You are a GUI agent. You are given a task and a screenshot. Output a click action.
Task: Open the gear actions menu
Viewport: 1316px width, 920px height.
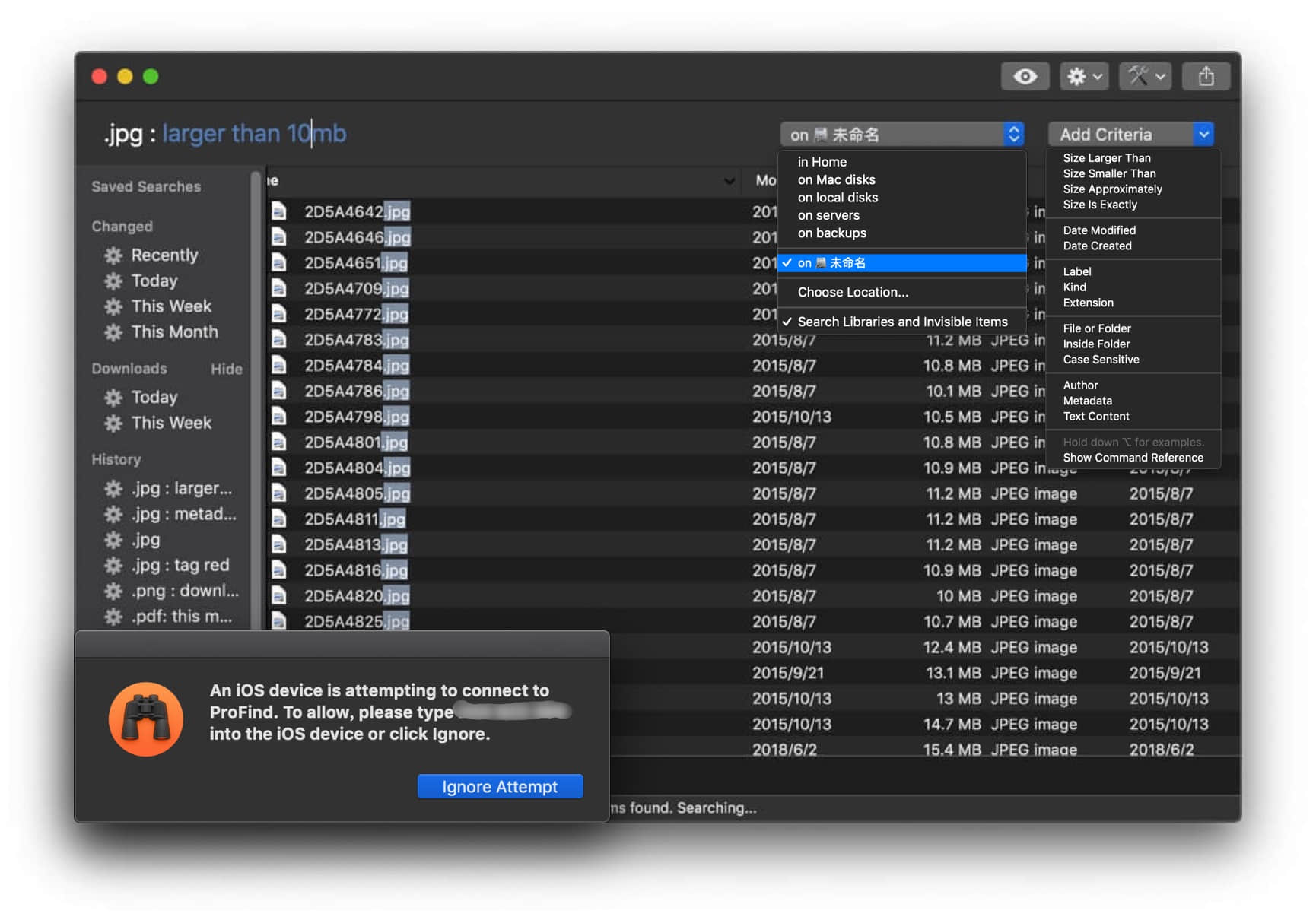[1084, 76]
